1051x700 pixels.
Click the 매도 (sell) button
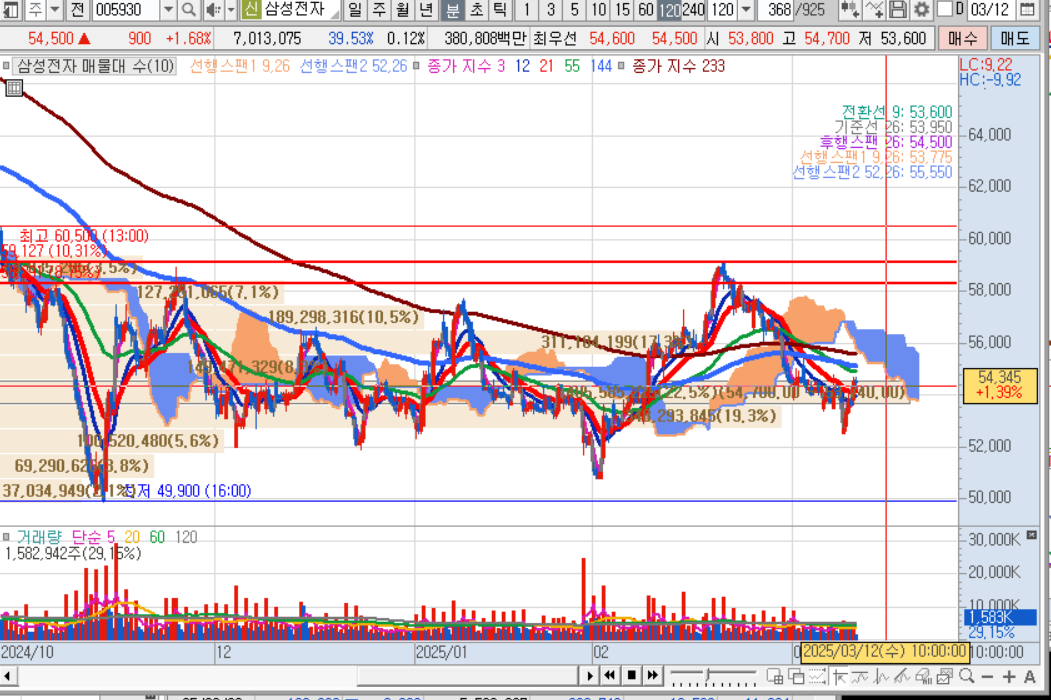1014,38
